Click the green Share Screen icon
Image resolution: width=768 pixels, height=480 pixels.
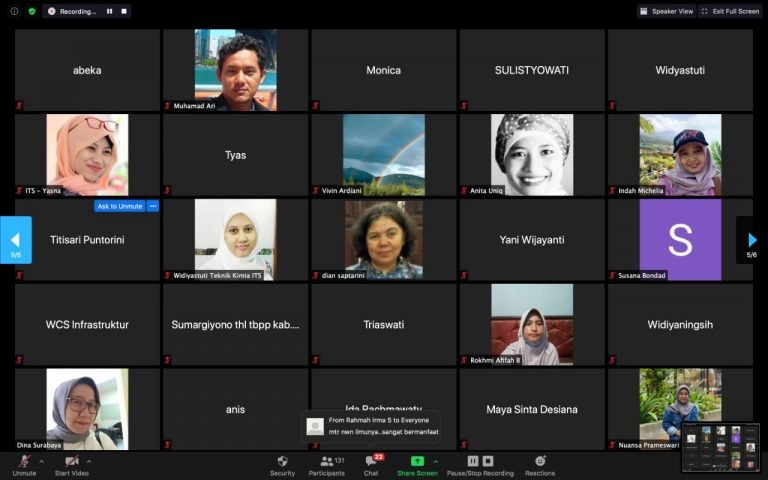click(x=416, y=461)
